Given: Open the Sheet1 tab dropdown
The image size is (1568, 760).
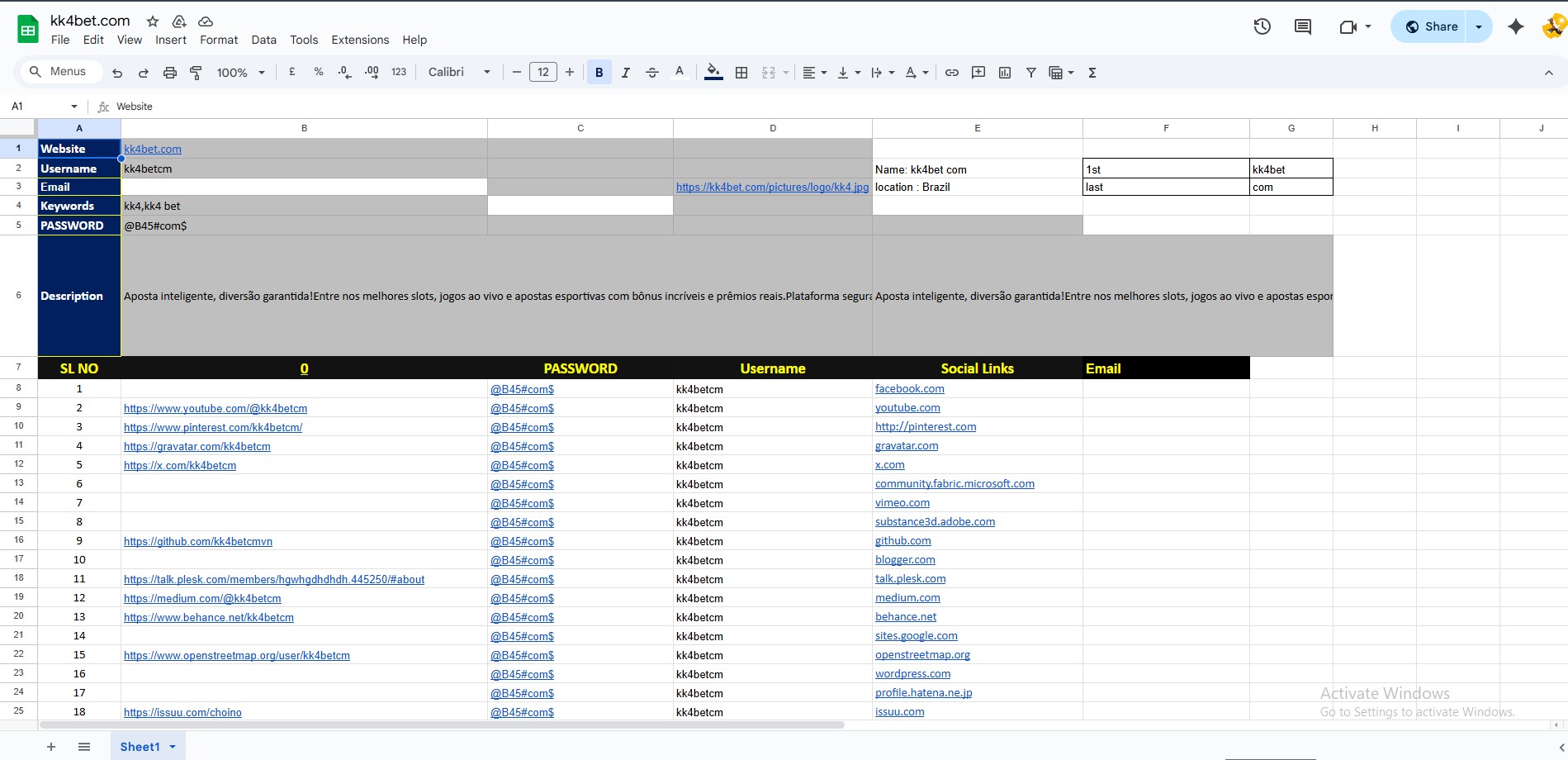Looking at the screenshot, I should (x=173, y=746).
